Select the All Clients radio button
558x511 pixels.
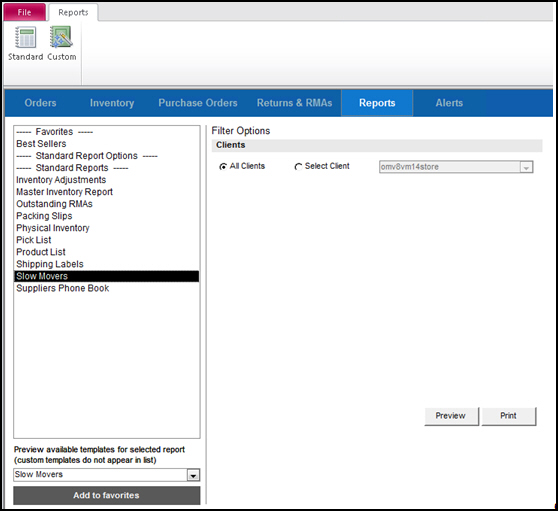click(223, 166)
